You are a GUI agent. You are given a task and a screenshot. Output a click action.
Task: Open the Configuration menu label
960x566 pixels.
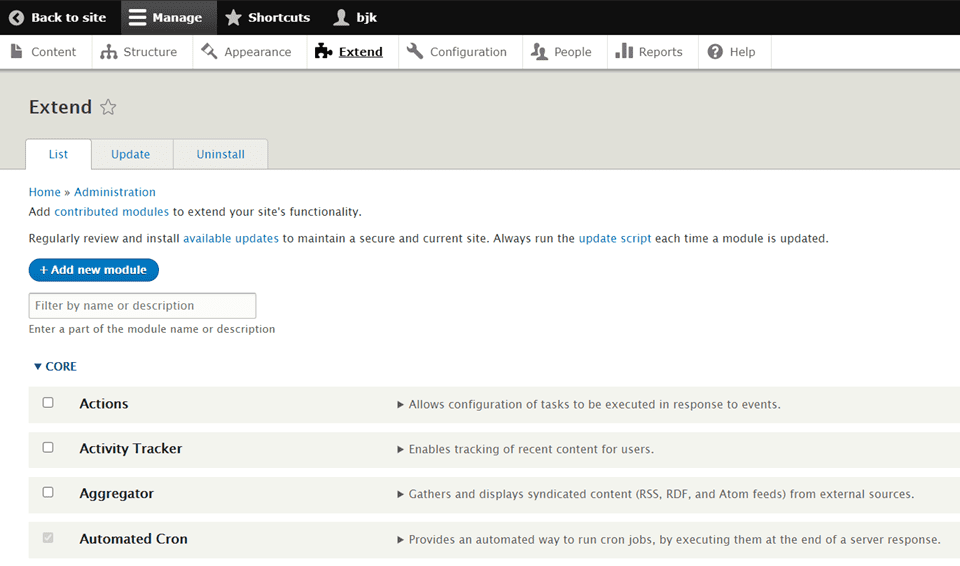(x=468, y=52)
